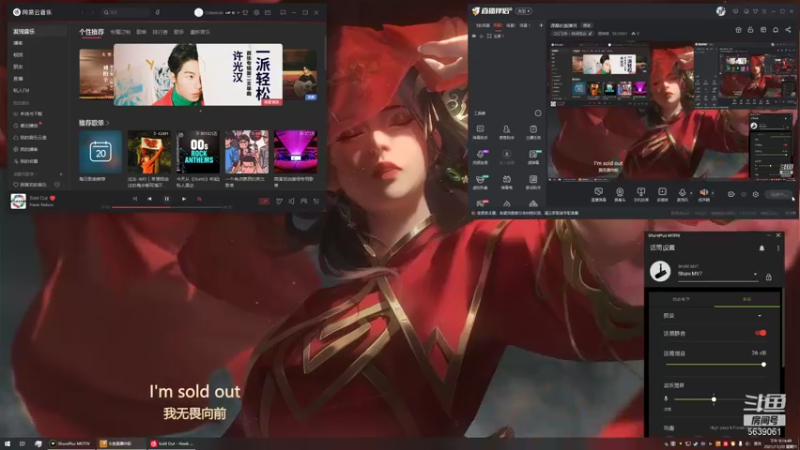This screenshot has width=800, height=450.
Task: Open the 许光汉 一派轻松 banner
Action: (198, 74)
